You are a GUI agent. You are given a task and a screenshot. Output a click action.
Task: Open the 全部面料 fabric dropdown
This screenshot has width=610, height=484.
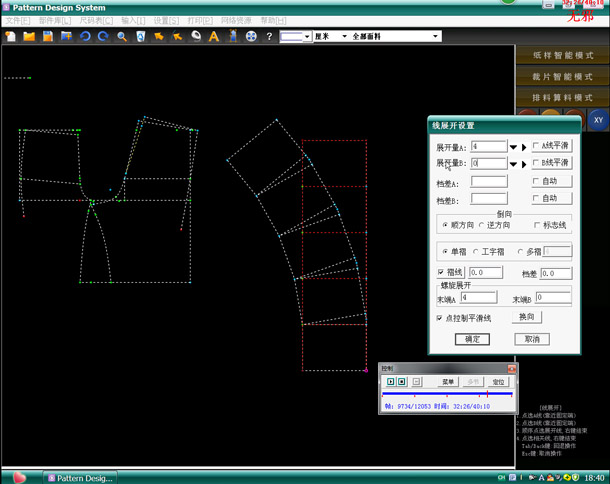[x=435, y=36]
